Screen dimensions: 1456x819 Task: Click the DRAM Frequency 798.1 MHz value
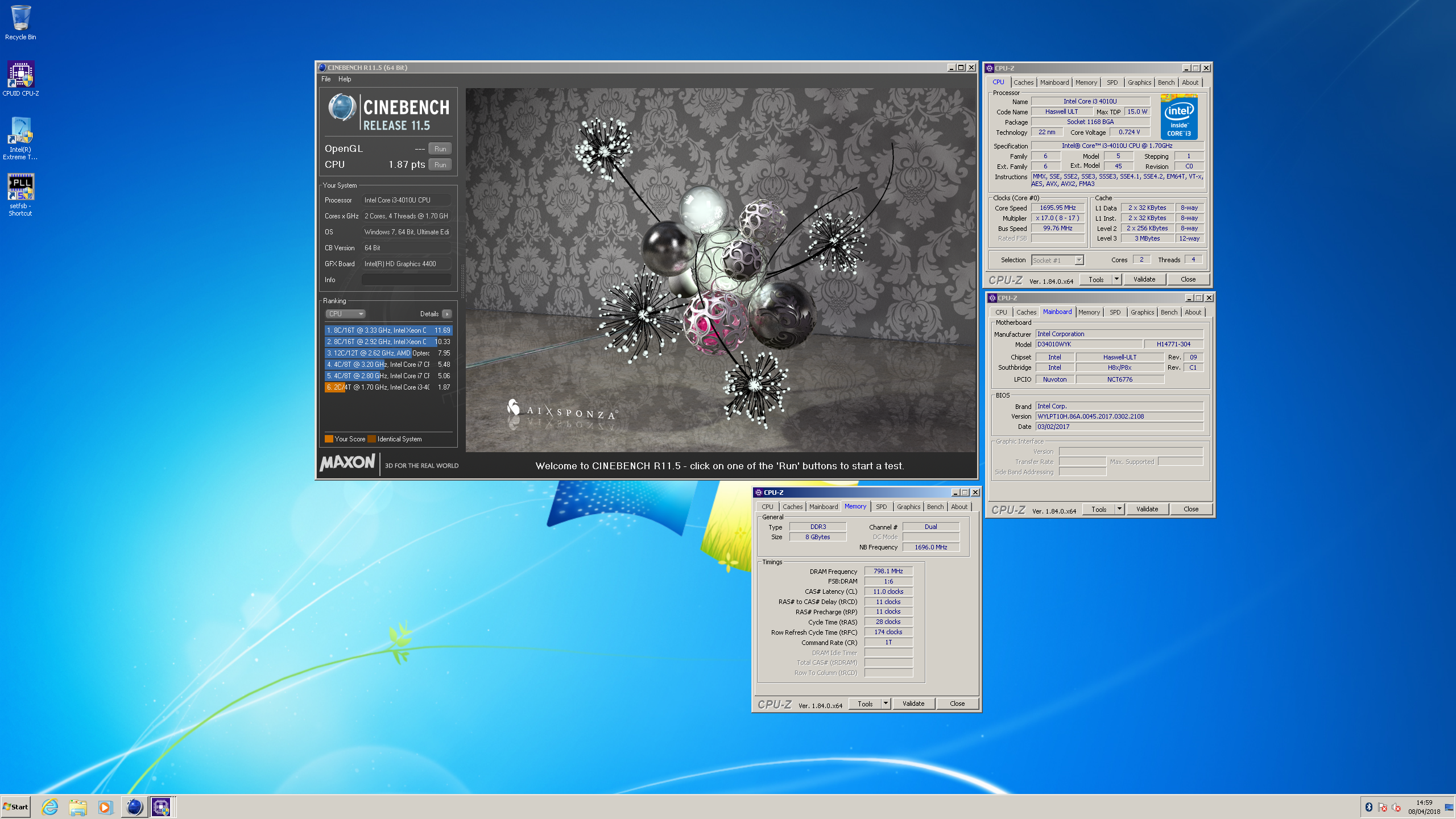(x=888, y=571)
